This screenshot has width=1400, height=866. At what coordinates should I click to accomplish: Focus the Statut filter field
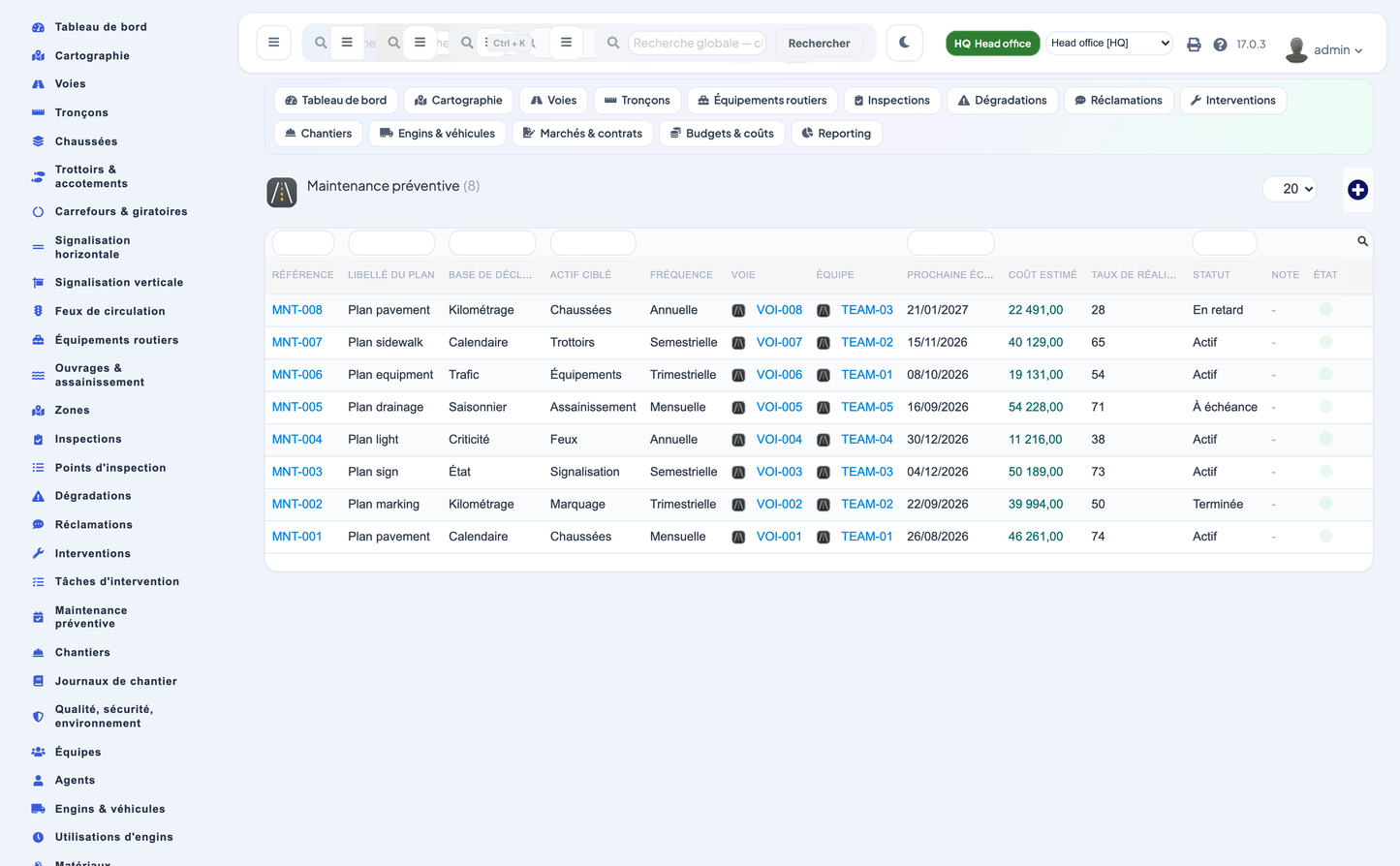point(1225,242)
